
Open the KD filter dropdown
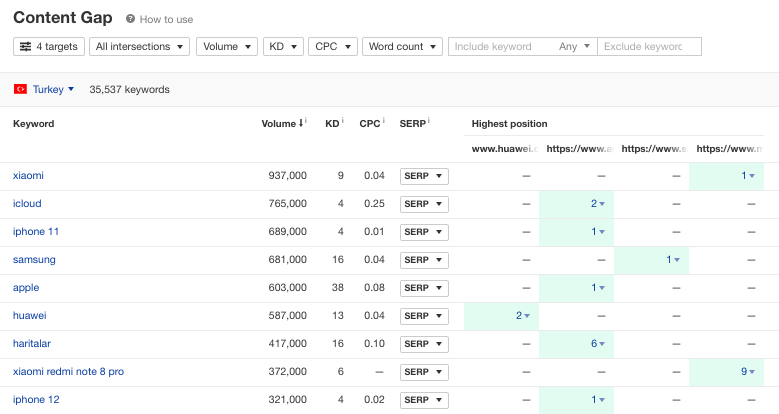(x=283, y=47)
